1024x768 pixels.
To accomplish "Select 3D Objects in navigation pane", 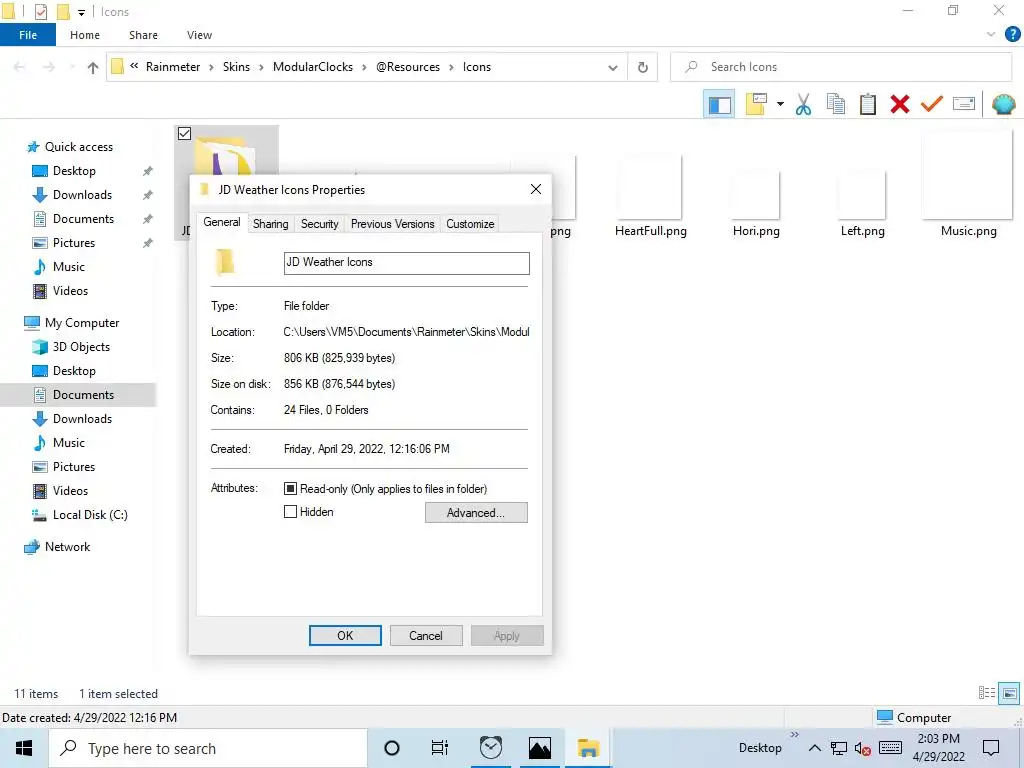I will [x=81, y=347].
